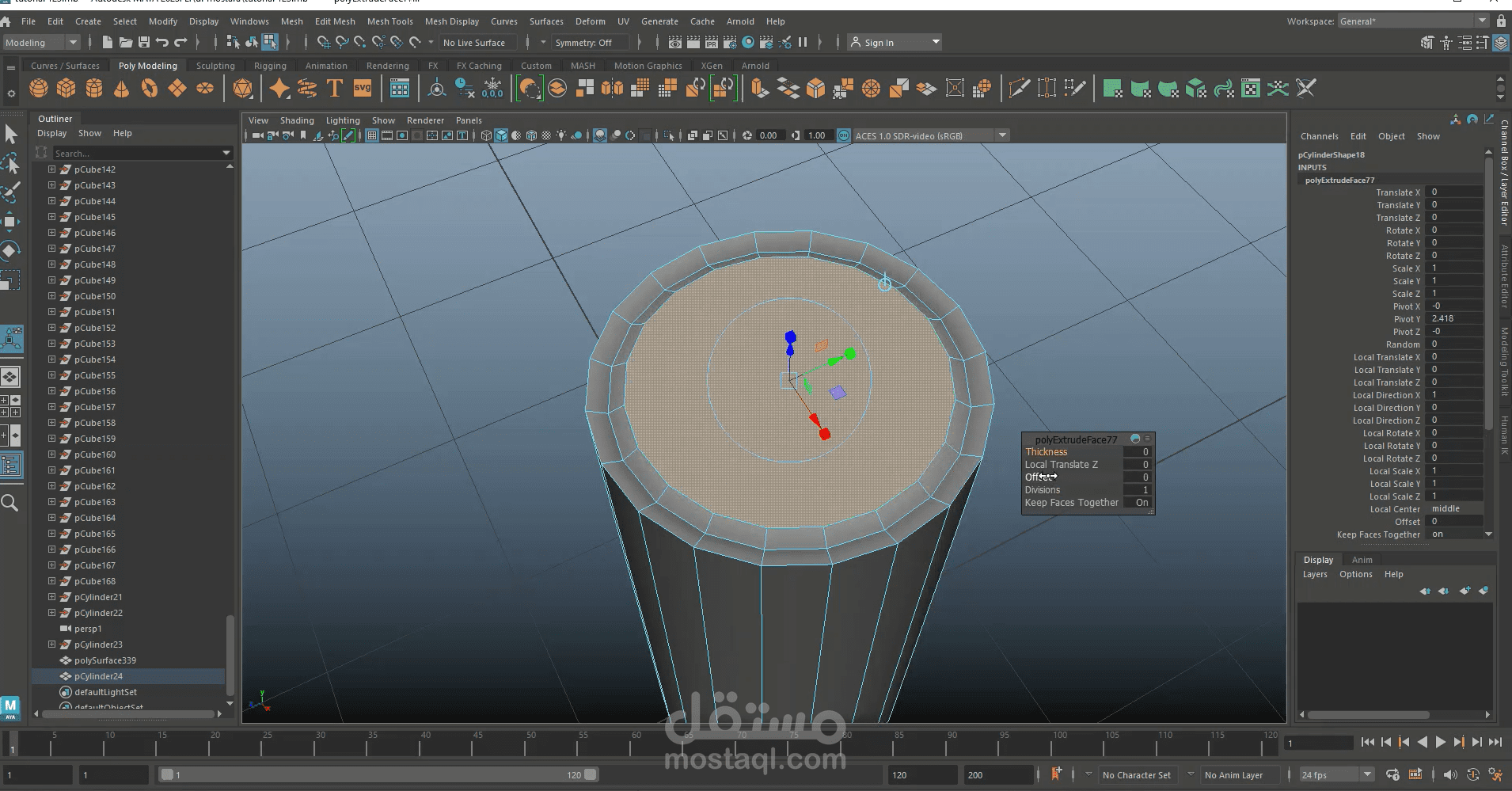Image resolution: width=1512 pixels, height=791 pixels.
Task: Click the Save scene icon
Action: pyautogui.click(x=143, y=43)
